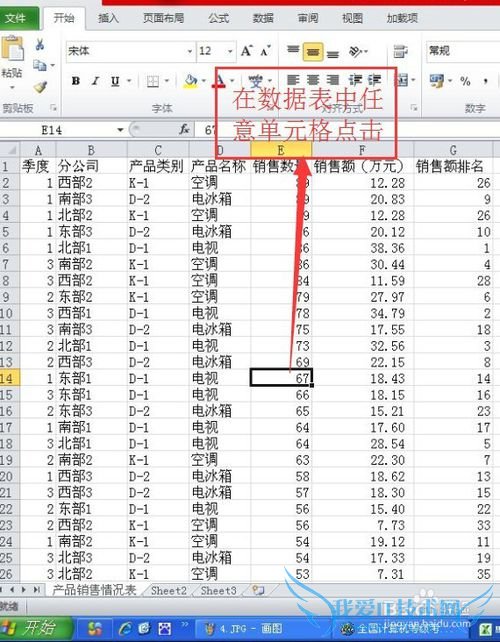
Task: Click previous sheet navigation arrow
Action: pyautogui.click(x=12, y=590)
